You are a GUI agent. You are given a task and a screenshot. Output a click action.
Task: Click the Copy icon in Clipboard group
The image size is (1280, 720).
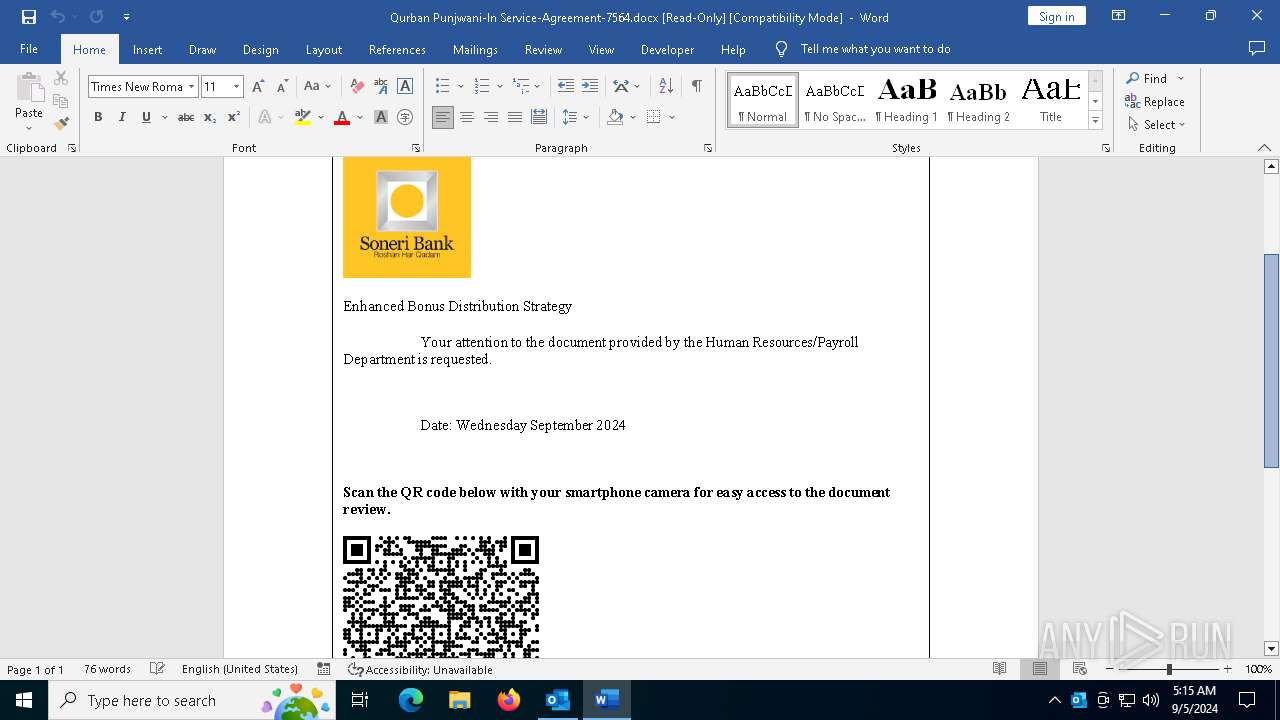(61, 101)
